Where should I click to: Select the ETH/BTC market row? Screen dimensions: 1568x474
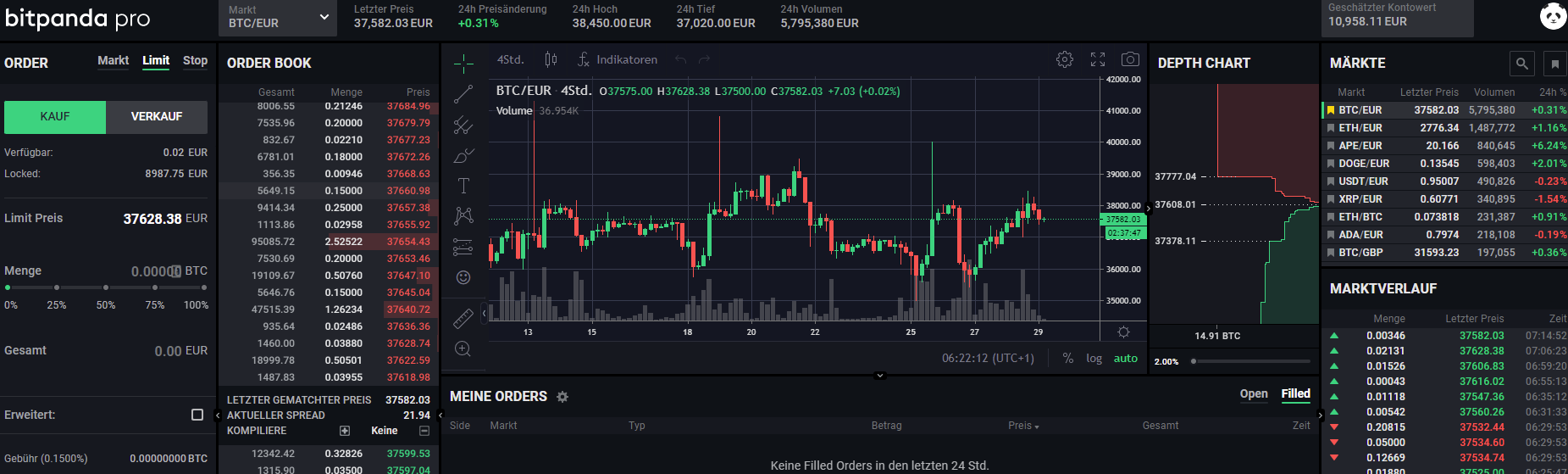tap(1445, 217)
